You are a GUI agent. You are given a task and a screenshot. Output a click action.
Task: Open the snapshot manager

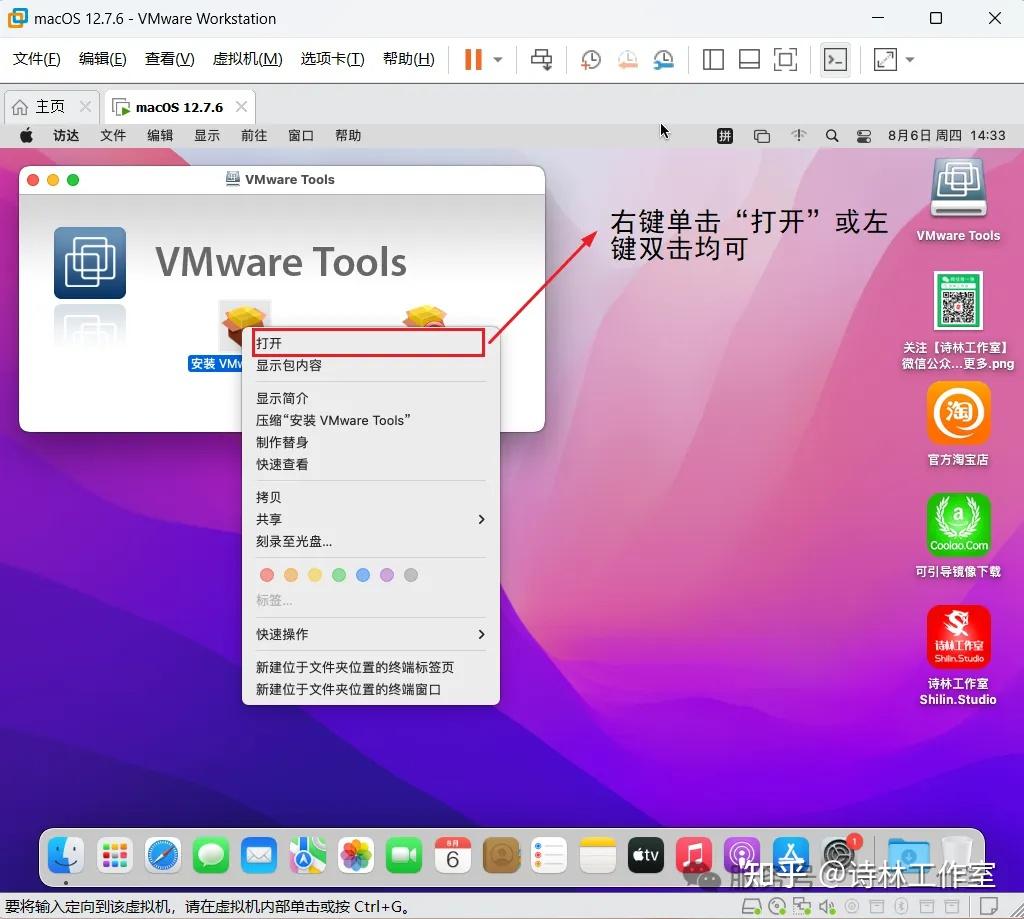click(x=664, y=59)
